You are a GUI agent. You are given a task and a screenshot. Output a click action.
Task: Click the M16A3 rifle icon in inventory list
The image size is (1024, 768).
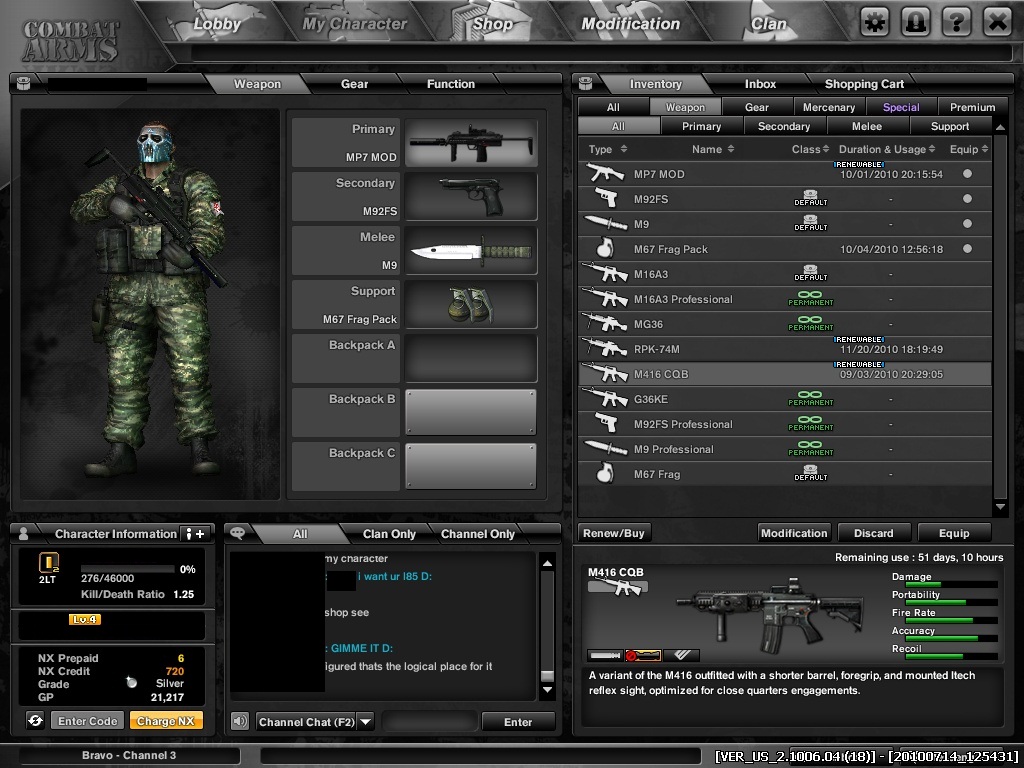605,273
